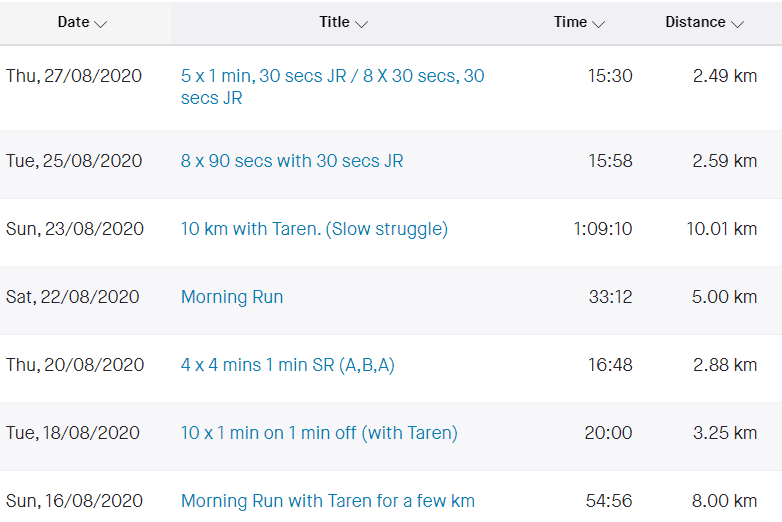Select the row dated Thu, 27/08/2020

coord(391,88)
